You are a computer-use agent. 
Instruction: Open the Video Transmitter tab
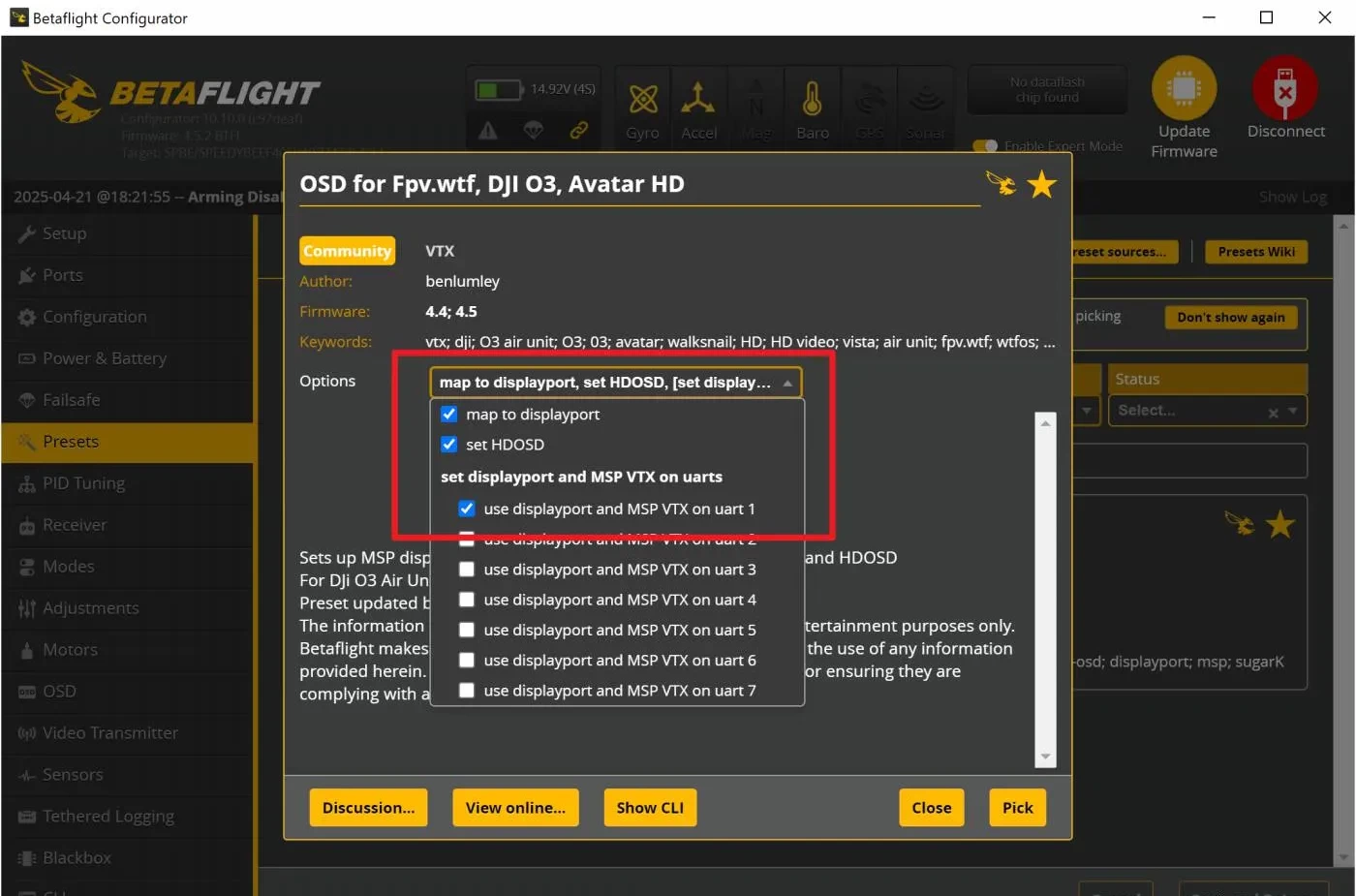[x=127, y=733]
